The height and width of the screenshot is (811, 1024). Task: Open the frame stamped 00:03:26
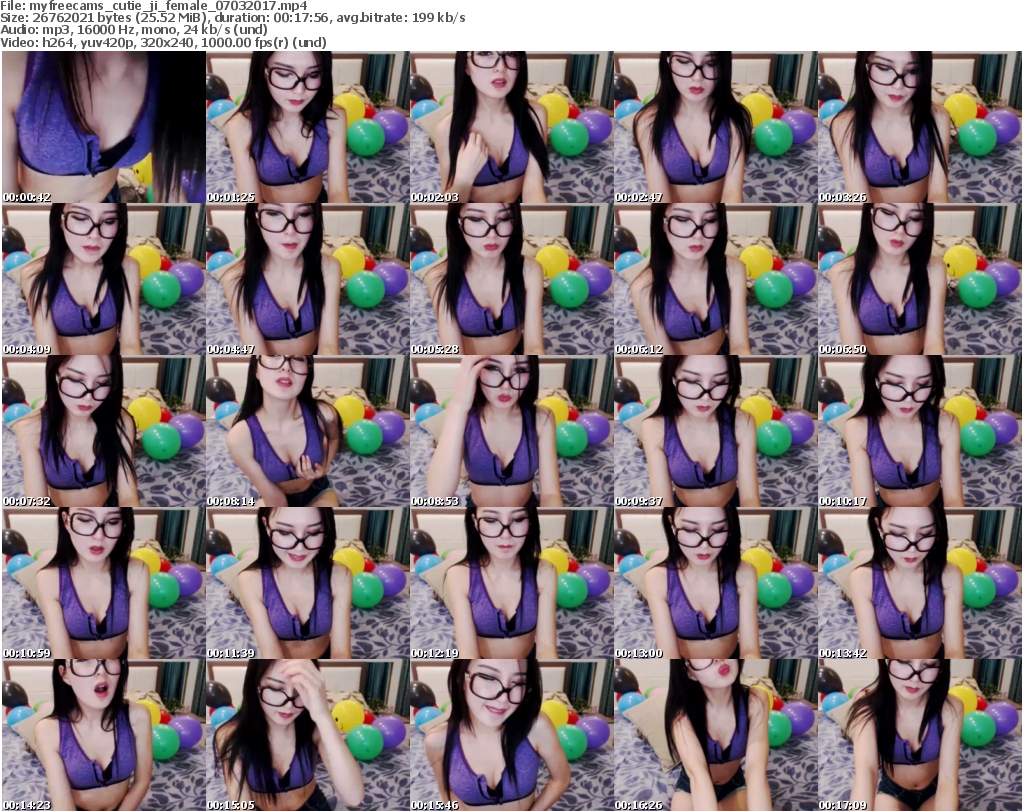pos(920,127)
